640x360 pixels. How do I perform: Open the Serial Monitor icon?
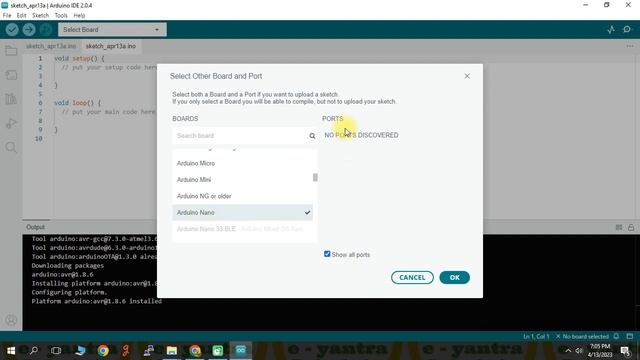[627, 29]
